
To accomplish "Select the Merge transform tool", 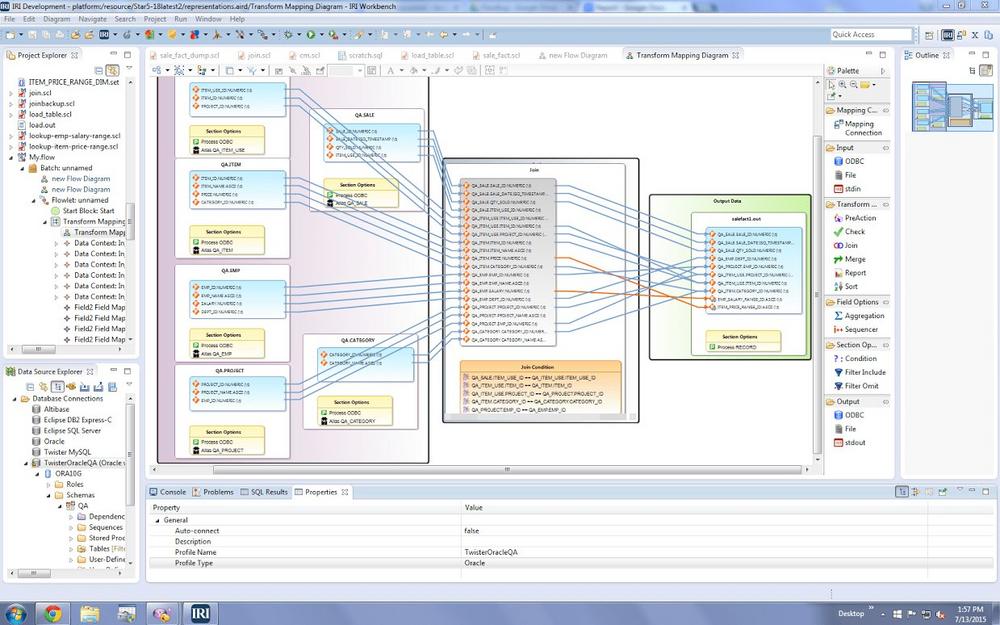I will [854, 259].
